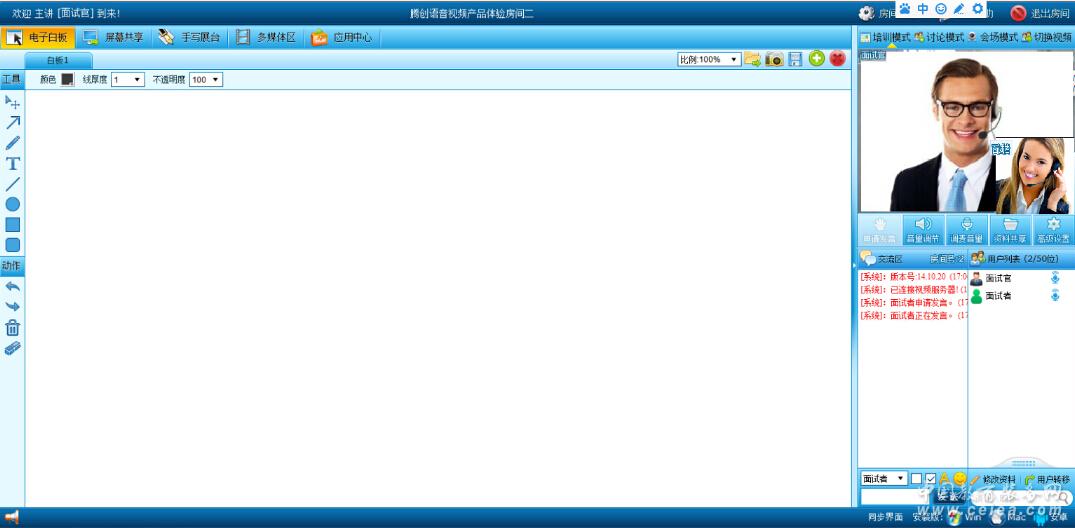Screen dimensions: 1075x528
Task: Choose the square shape tool
Action: 13,225
